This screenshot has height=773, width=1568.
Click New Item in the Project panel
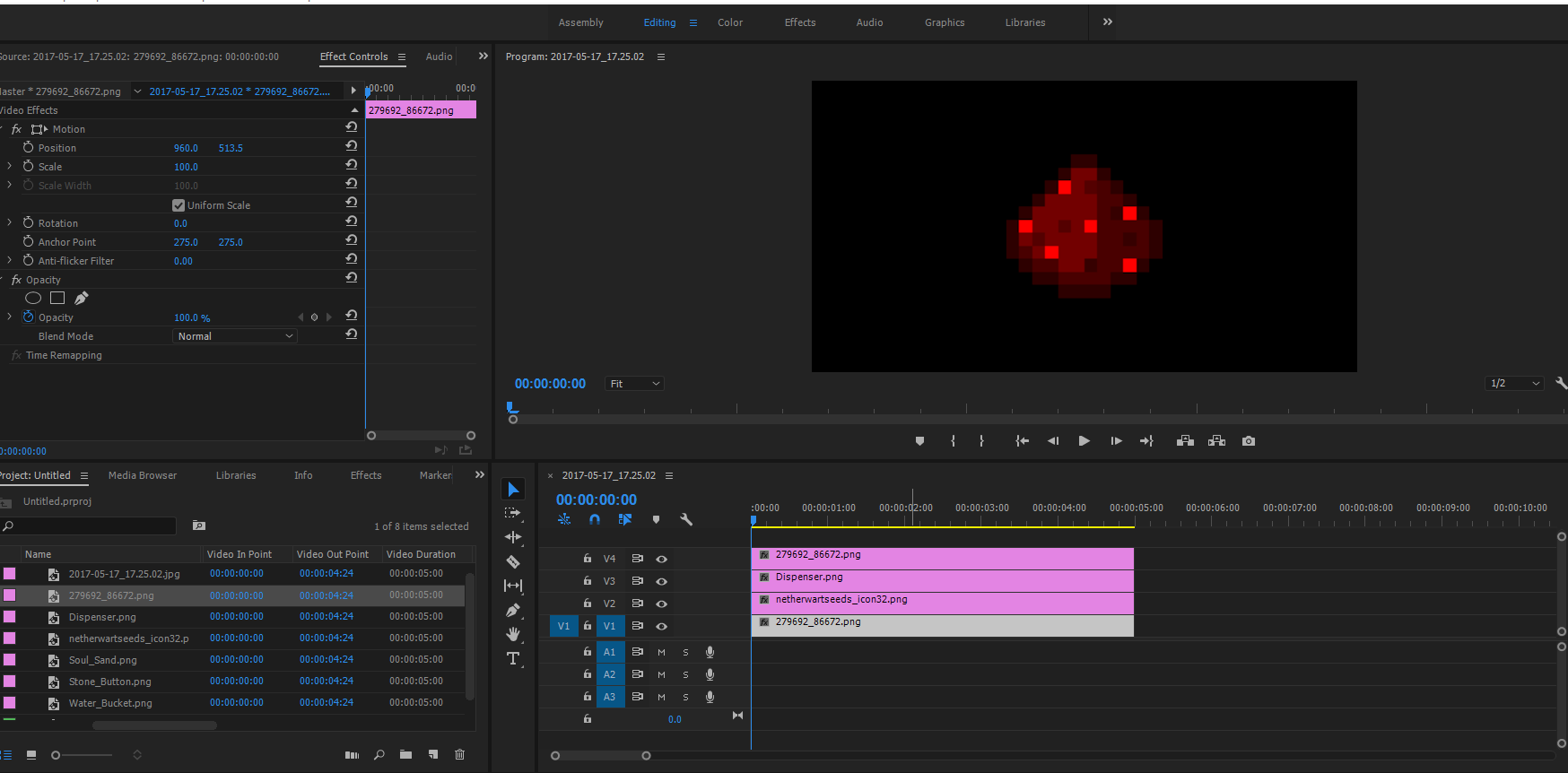pyautogui.click(x=433, y=755)
